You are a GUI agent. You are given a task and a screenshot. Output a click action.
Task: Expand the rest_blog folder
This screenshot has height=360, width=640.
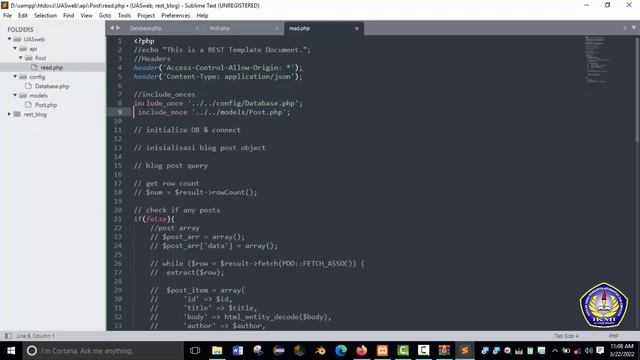[9, 114]
